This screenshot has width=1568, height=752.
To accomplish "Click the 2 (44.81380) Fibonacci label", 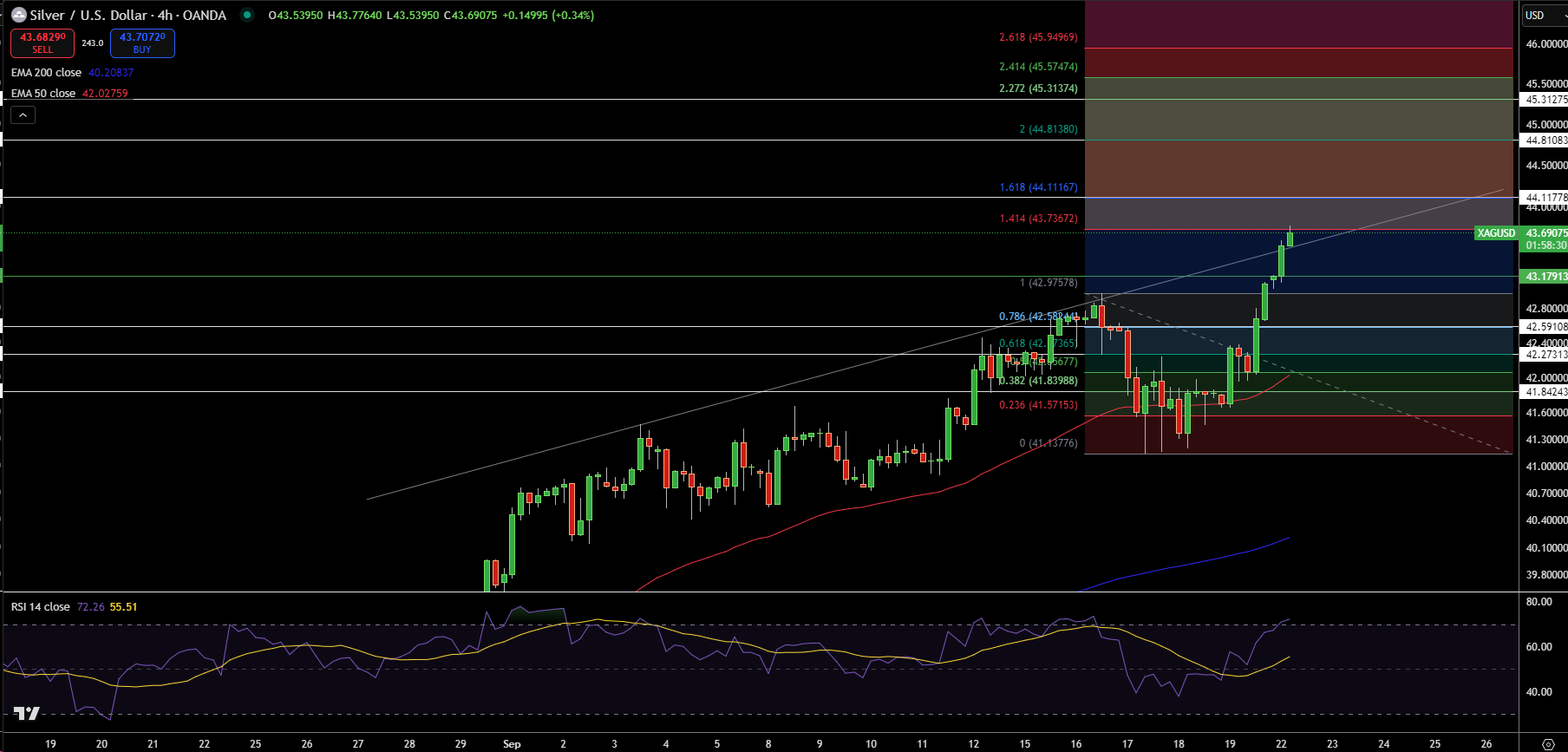I will click(x=1048, y=129).
